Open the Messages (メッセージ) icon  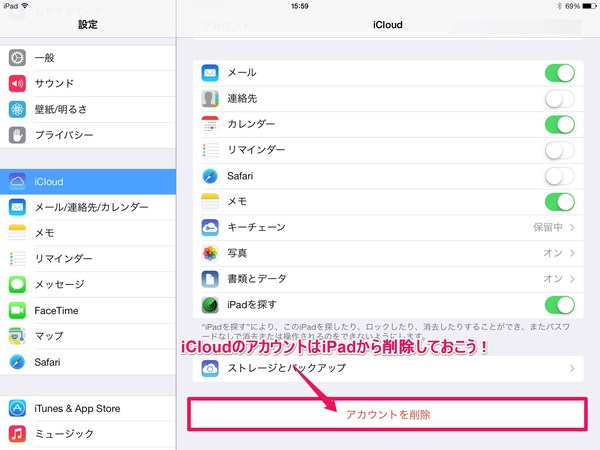click(x=17, y=285)
